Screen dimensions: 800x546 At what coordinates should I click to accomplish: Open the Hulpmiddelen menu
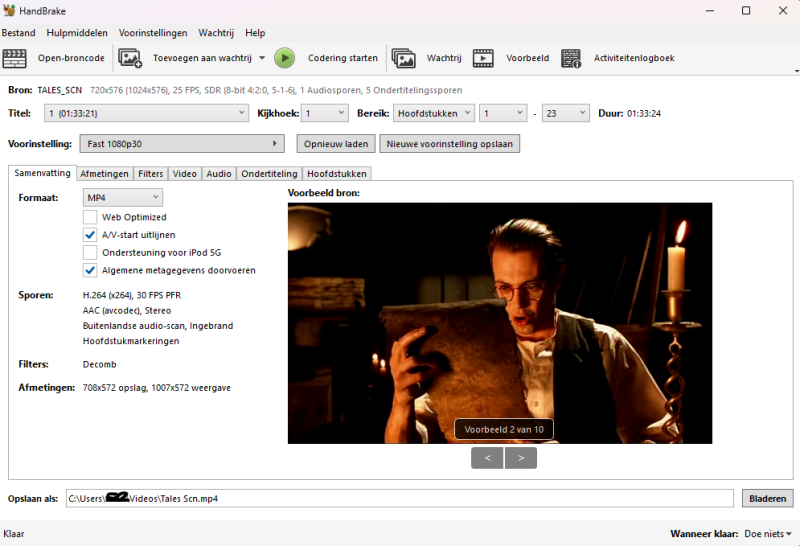click(77, 33)
